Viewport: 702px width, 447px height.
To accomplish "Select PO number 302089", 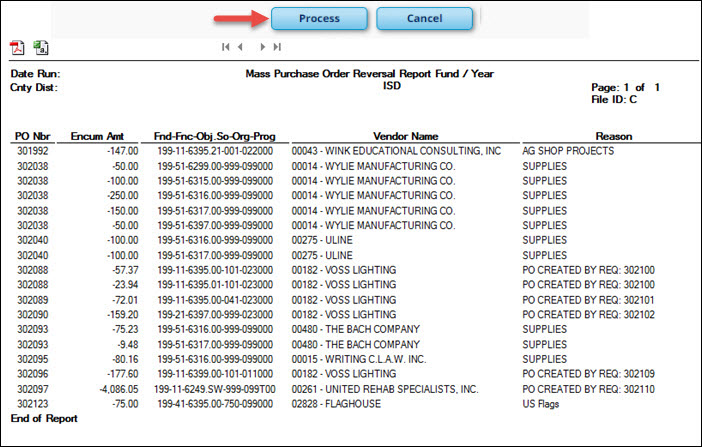I will (x=33, y=300).
